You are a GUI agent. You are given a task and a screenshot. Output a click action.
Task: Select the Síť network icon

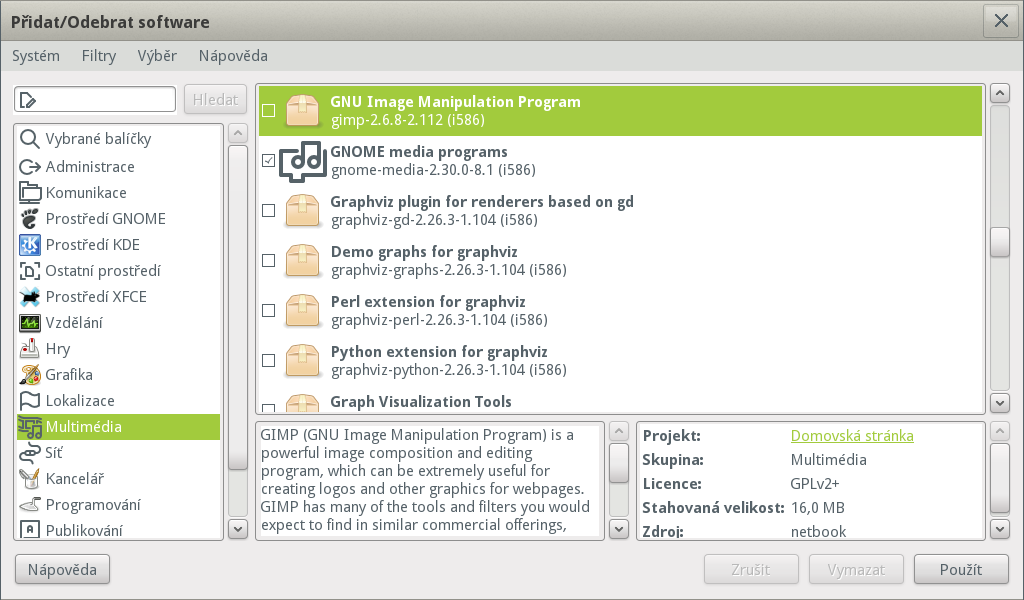(29, 453)
